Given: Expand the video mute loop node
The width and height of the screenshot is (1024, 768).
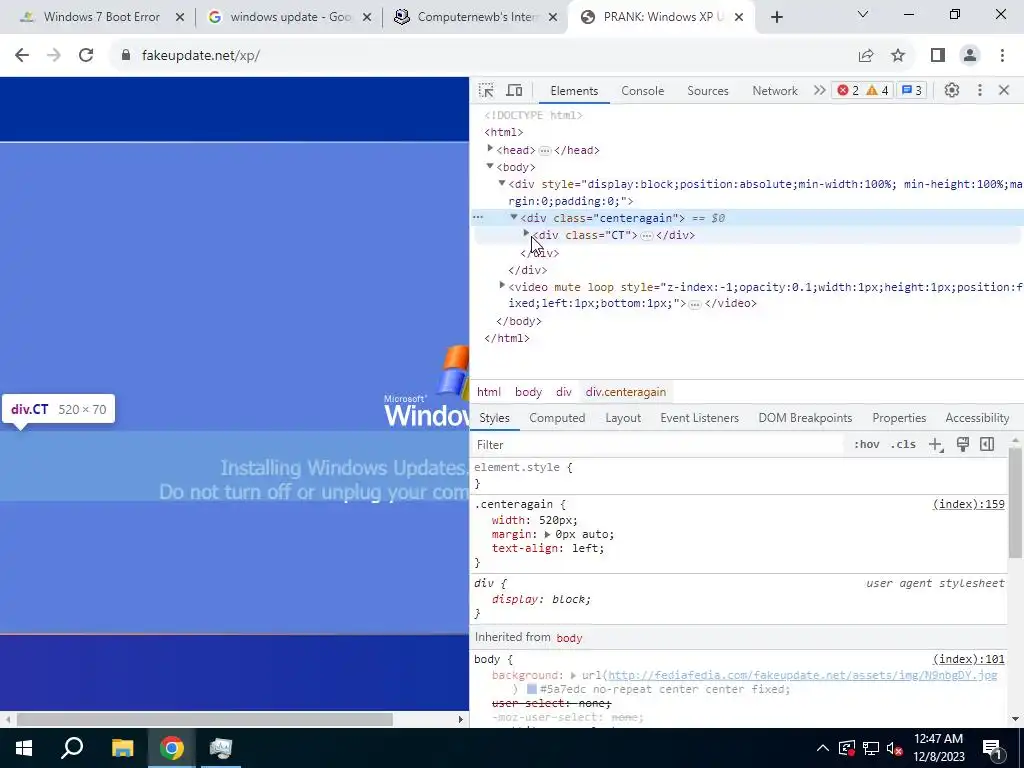Looking at the screenshot, I should (502, 285).
